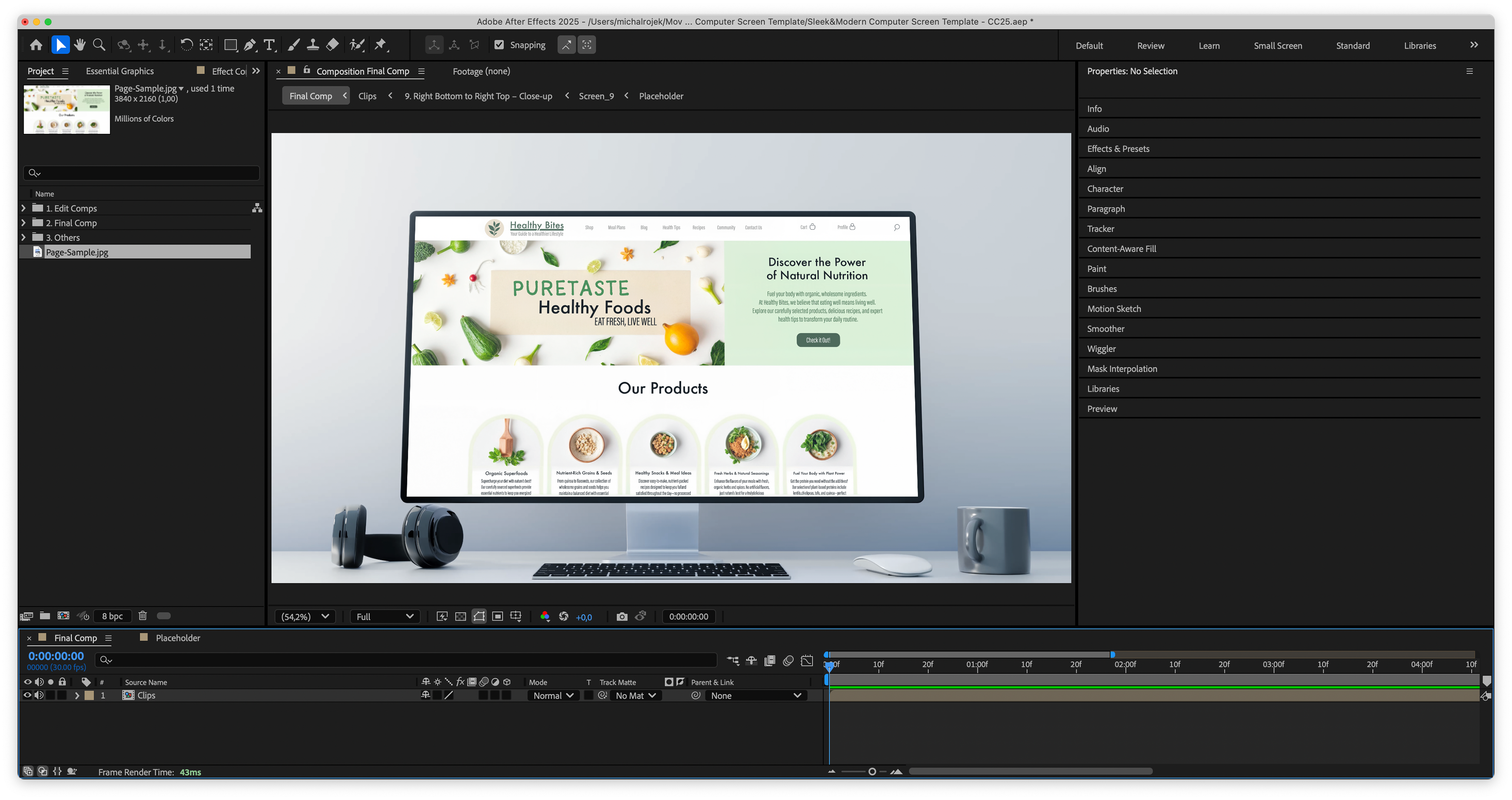Image resolution: width=1512 pixels, height=800 pixels.
Task: Disable the Snapping checkbox
Action: 500,45
